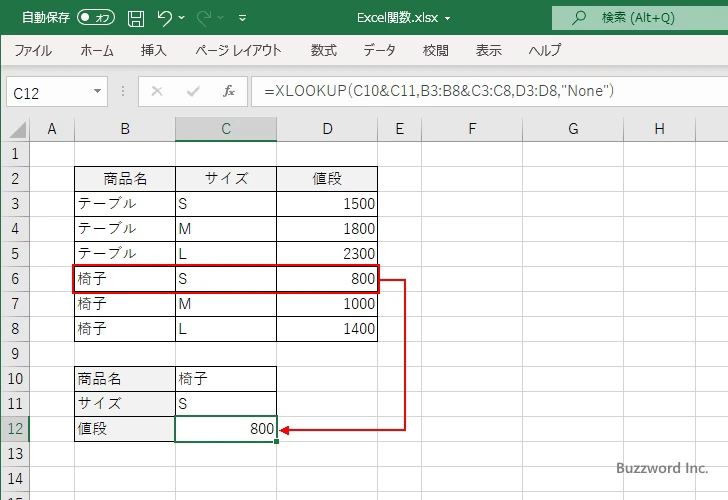Image resolution: width=728 pixels, height=500 pixels.
Task: Select row 12 header
Action: point(15,429)
